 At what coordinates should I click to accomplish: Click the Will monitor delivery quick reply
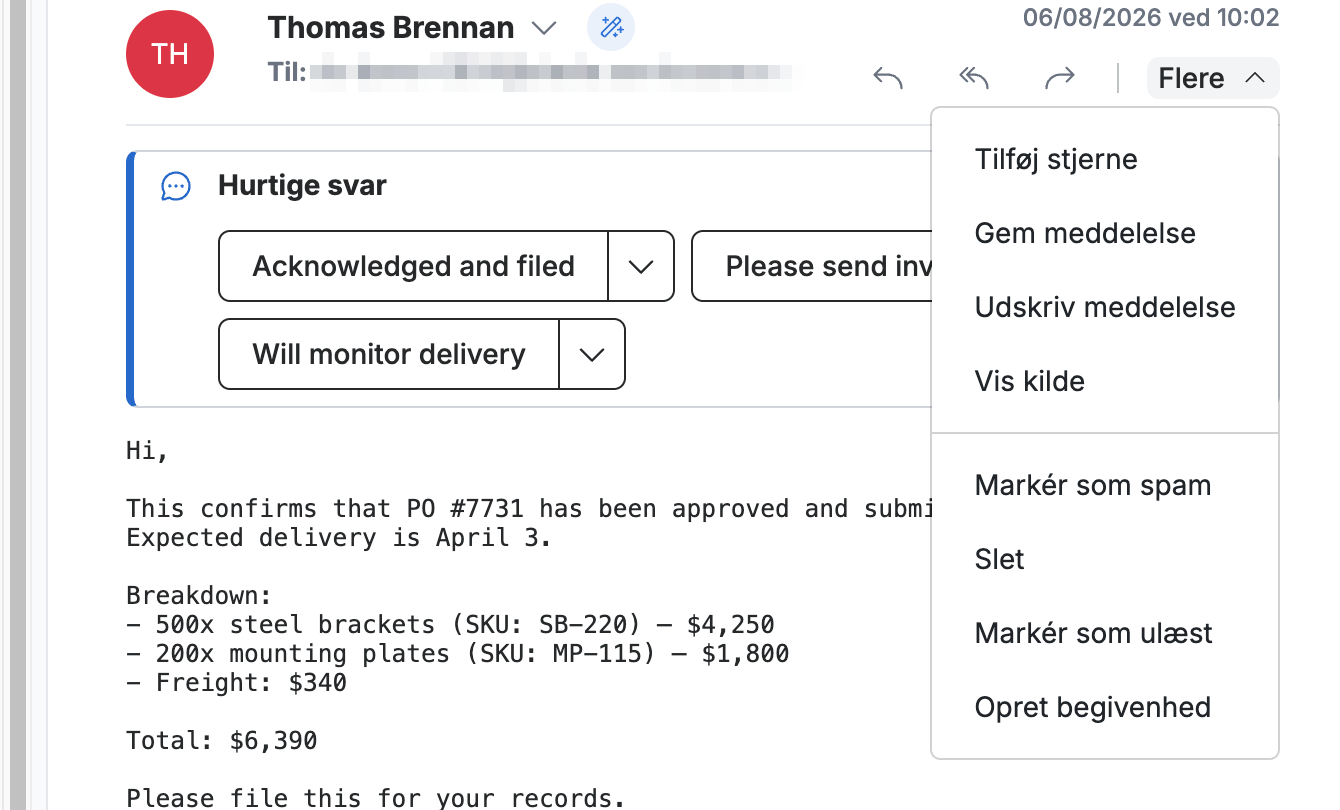389,354
